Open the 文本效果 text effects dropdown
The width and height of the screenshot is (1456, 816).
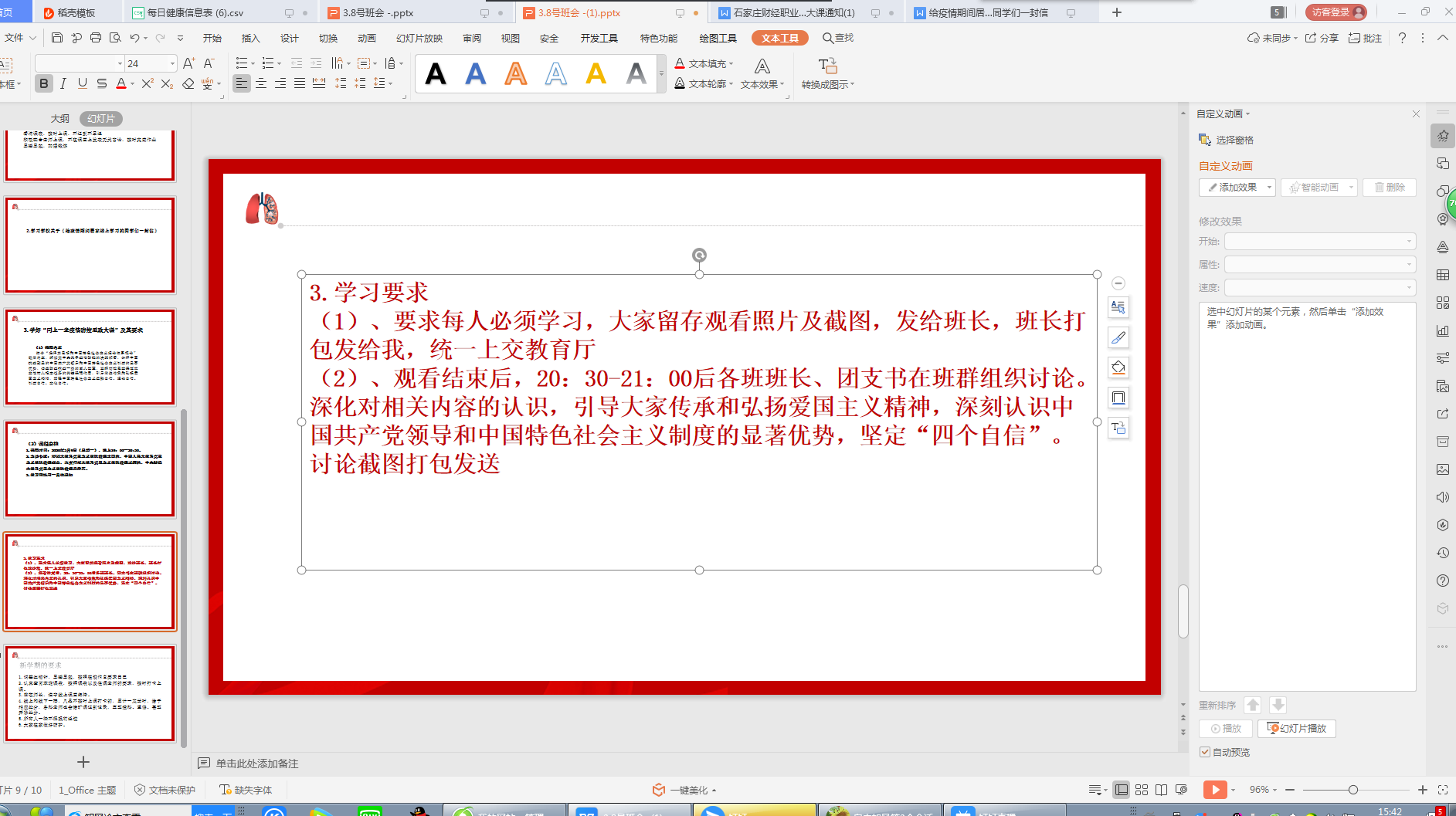tap(762, 74)
